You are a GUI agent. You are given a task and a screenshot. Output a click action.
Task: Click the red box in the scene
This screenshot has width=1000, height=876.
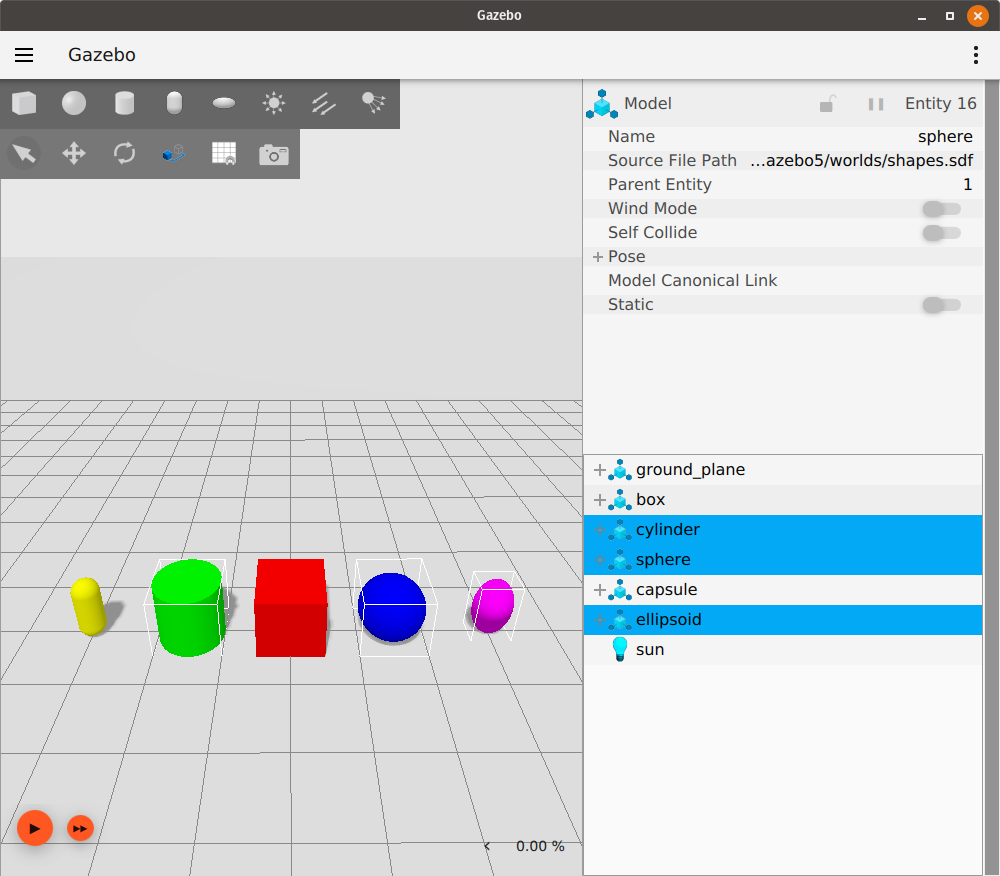pos(291,608)
